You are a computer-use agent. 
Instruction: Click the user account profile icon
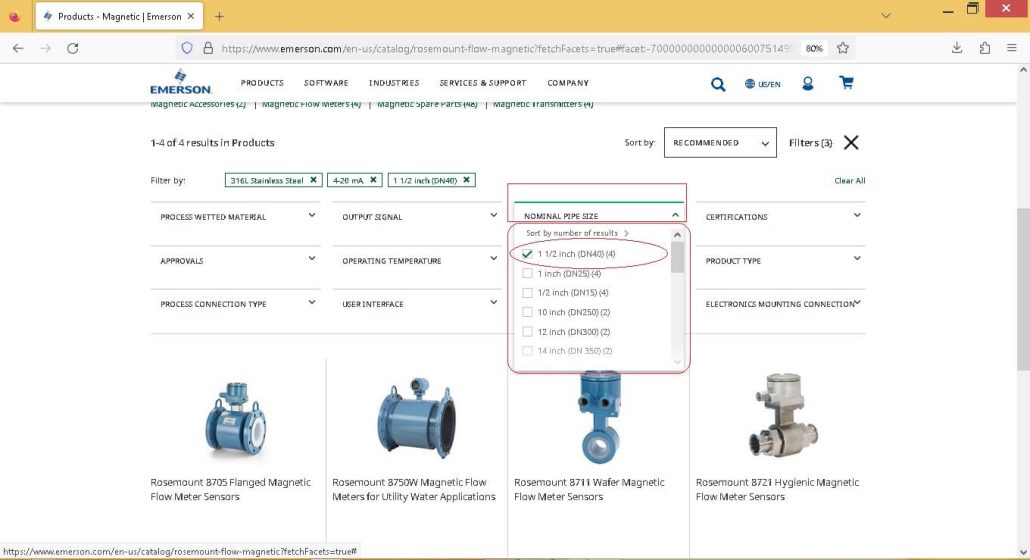[x=807, y=83]
